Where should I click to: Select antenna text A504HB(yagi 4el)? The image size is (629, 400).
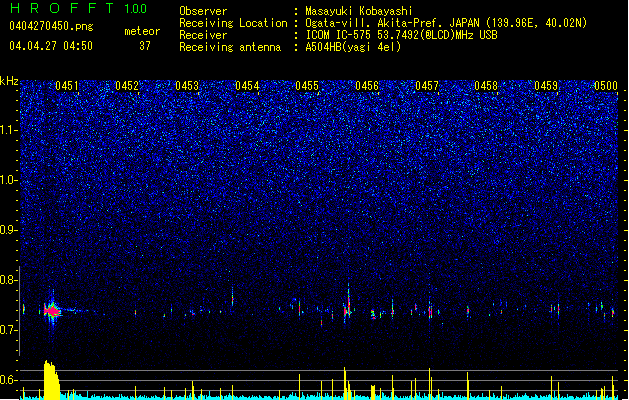pos(353,47)
